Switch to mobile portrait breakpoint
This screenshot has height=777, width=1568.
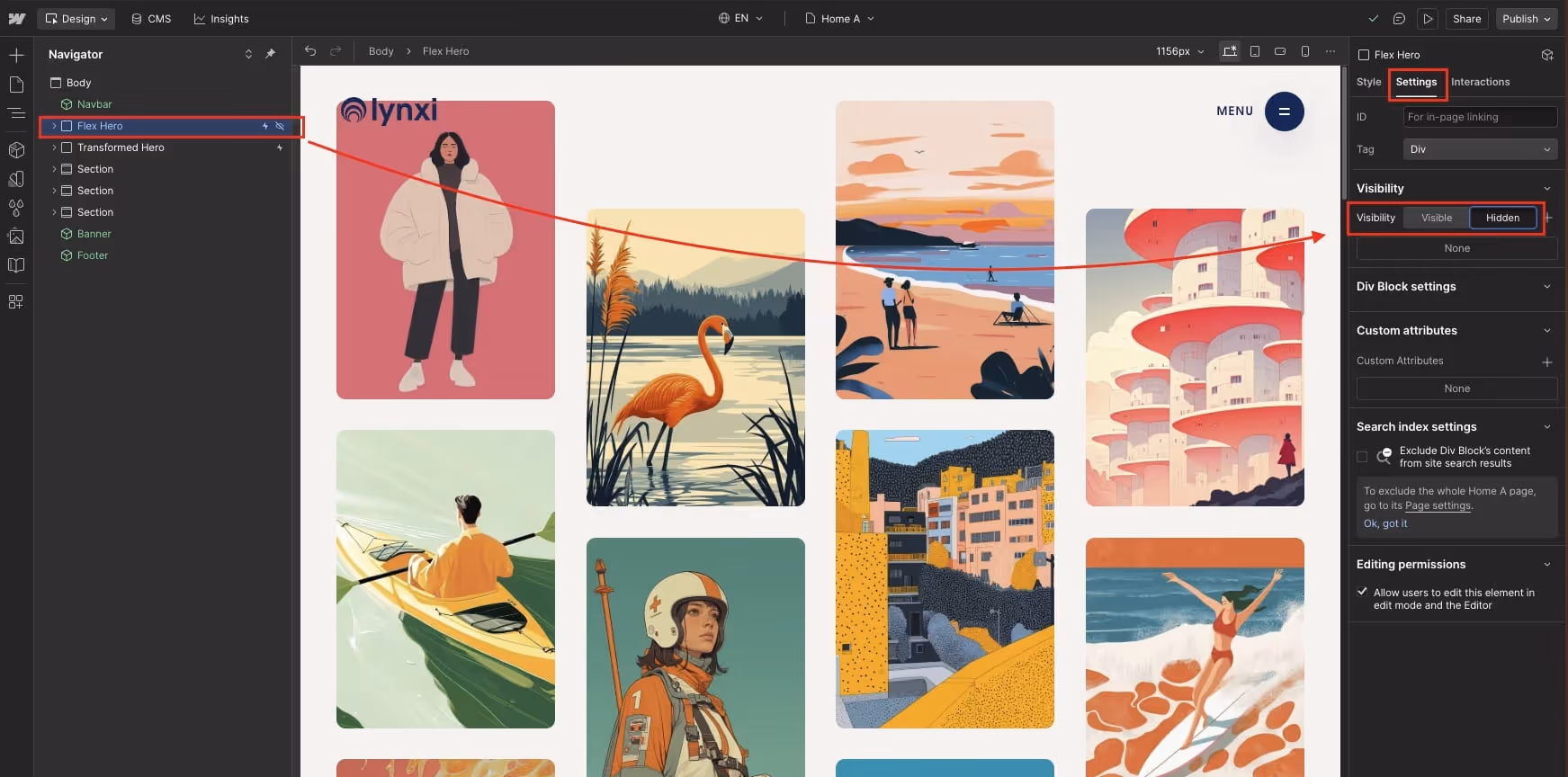(1305, 51)
